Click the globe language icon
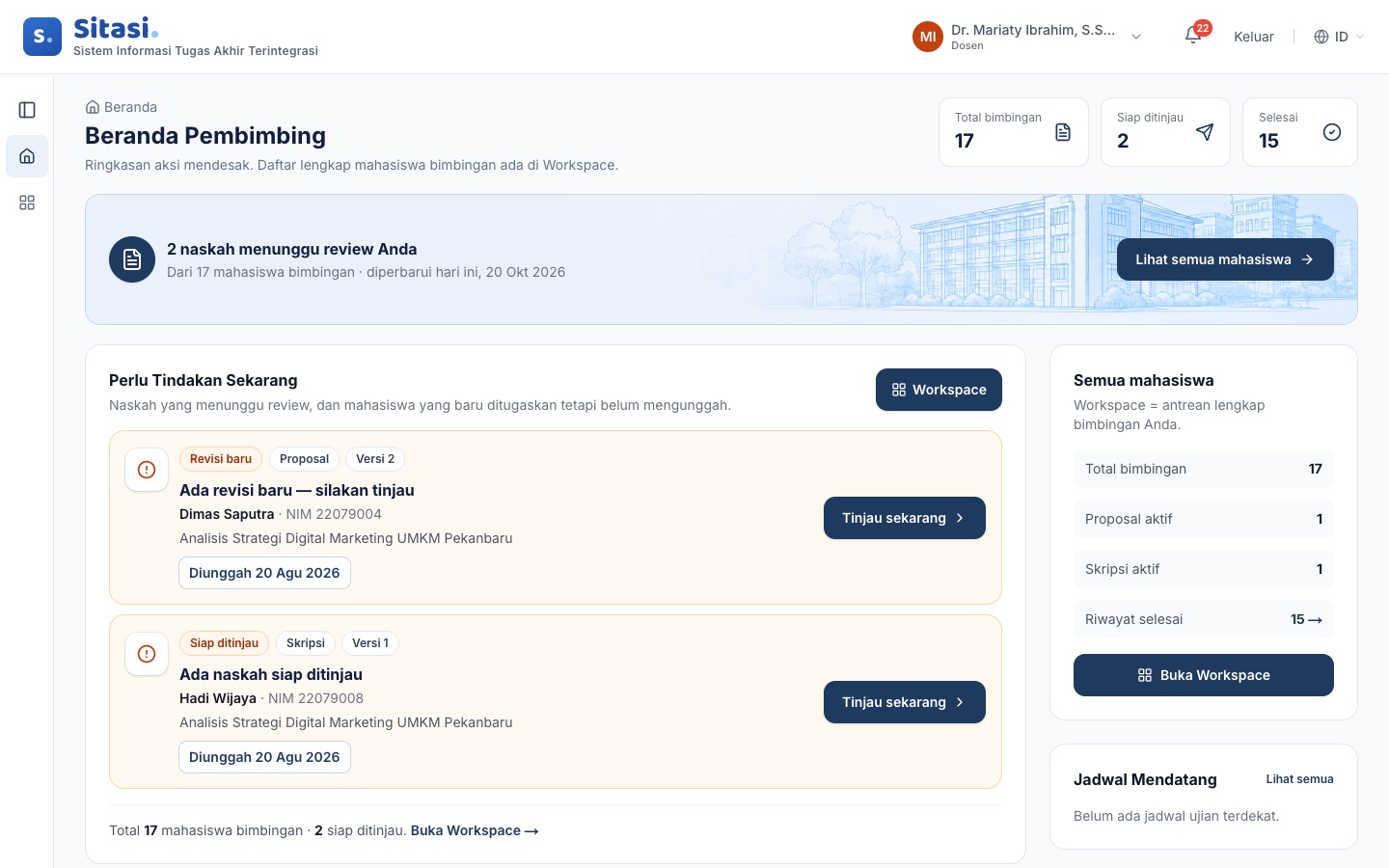This screenshot has height=868, width=1389. tap(1321, 37)
